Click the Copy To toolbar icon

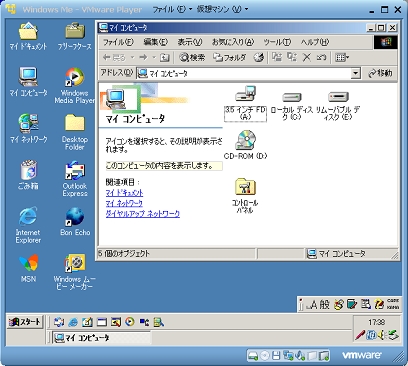tap(292, 57)
